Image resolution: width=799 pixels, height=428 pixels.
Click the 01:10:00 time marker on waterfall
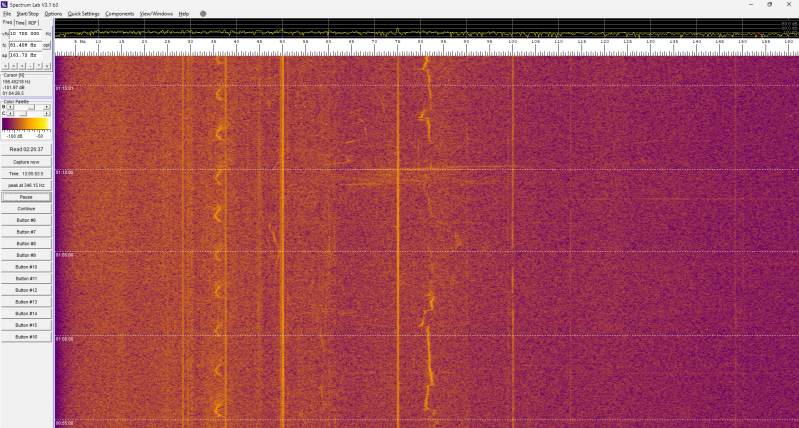click(64, 173)
